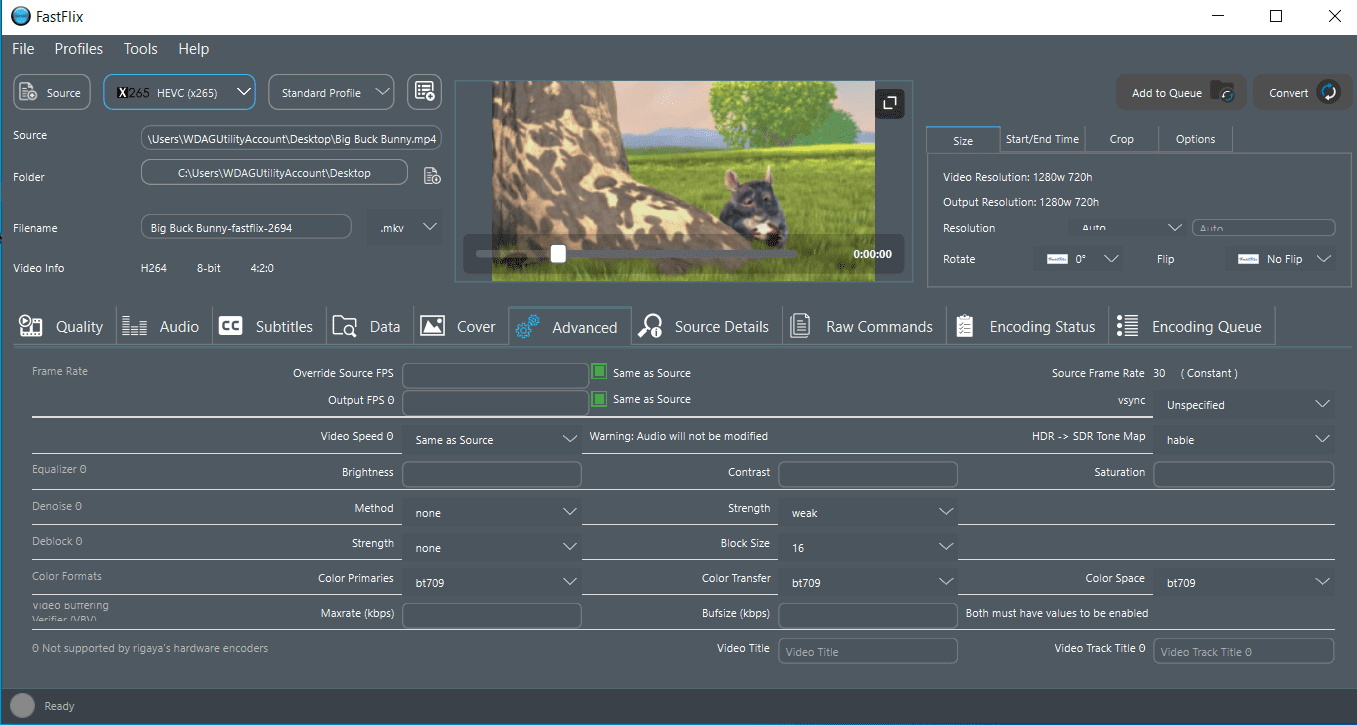This screenshot has width=1357, height=725.
Task: Open the vsync Unspecified dropdown
Action: click(x=1243, y=405)
